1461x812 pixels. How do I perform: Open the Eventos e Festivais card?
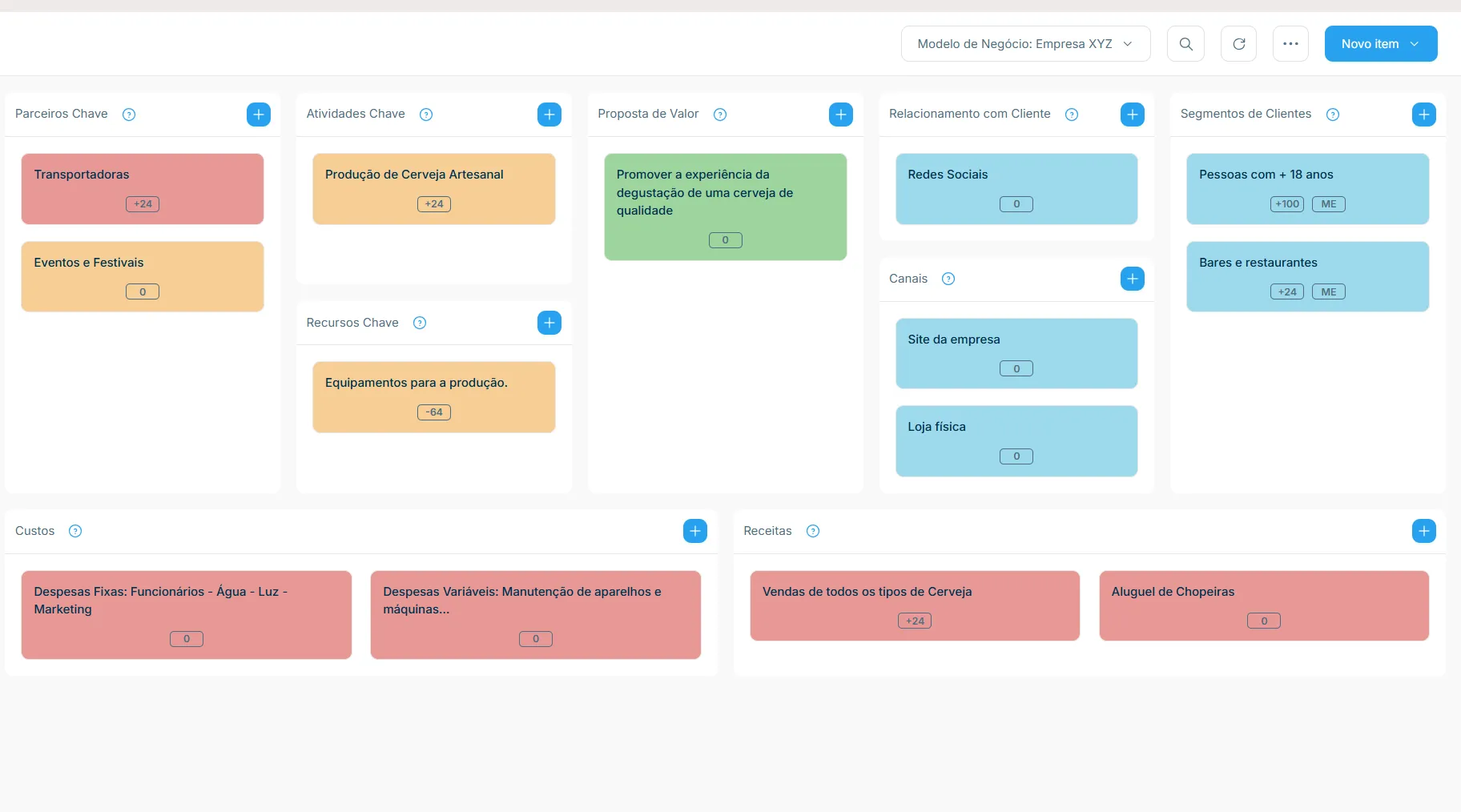(x=143, y=276)
